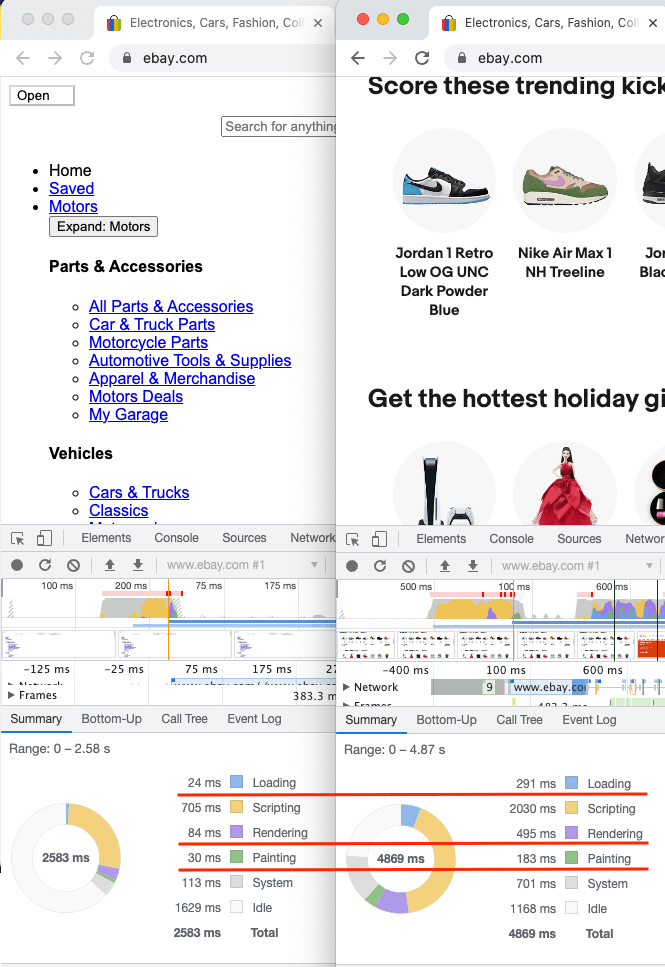Open Apparel & Merchandise link
Viewport: 665px width, 967px height.
[x=172, y=379]
